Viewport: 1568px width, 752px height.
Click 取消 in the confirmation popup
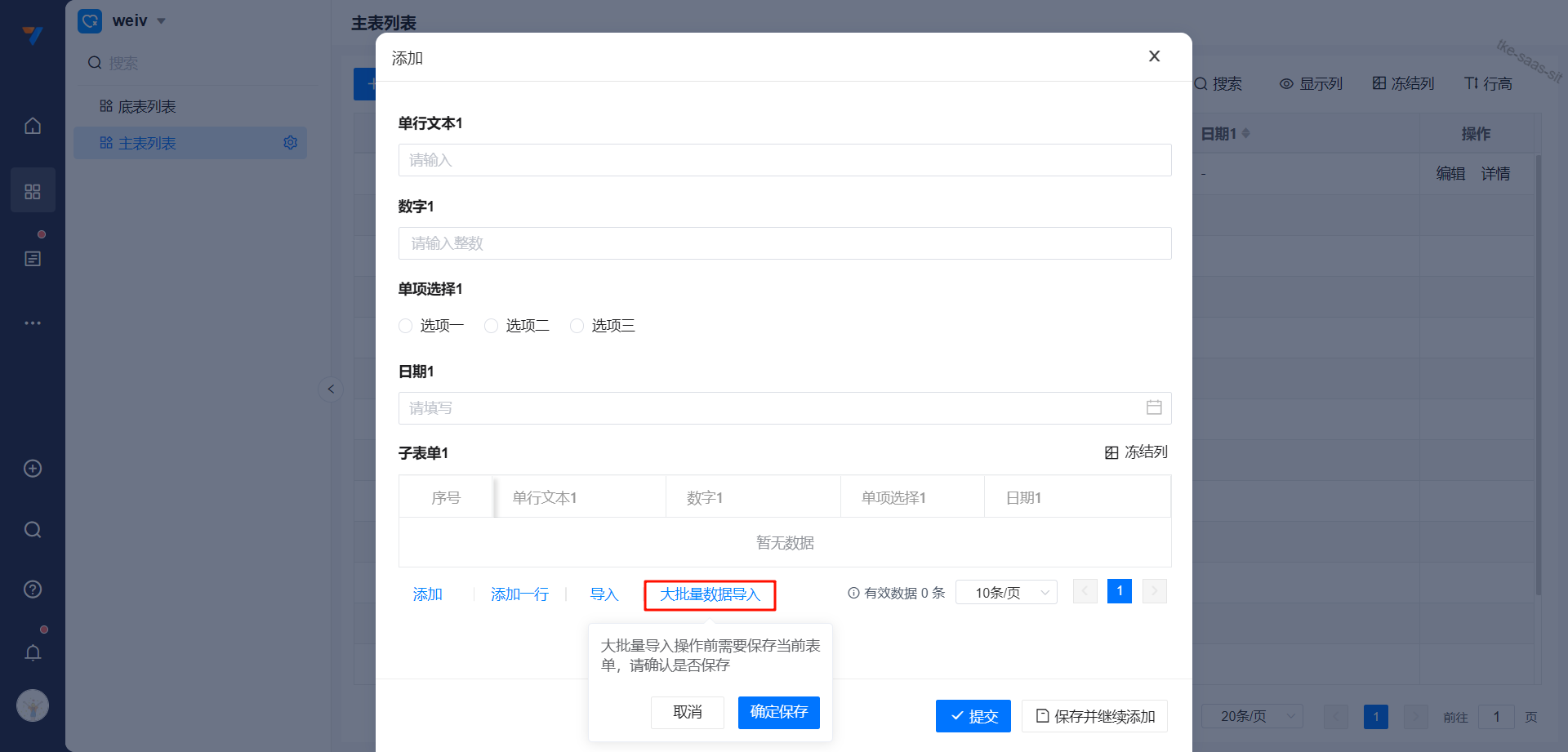coord(687,712)
